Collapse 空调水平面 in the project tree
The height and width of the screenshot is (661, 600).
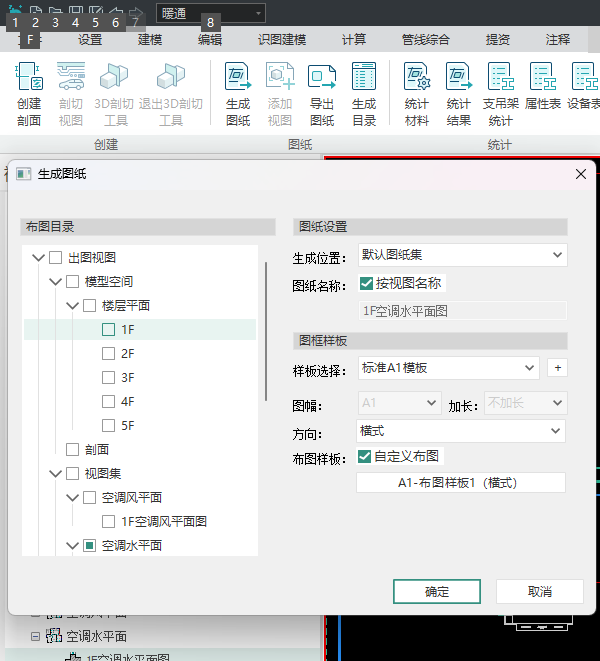[x=35, y=636]
